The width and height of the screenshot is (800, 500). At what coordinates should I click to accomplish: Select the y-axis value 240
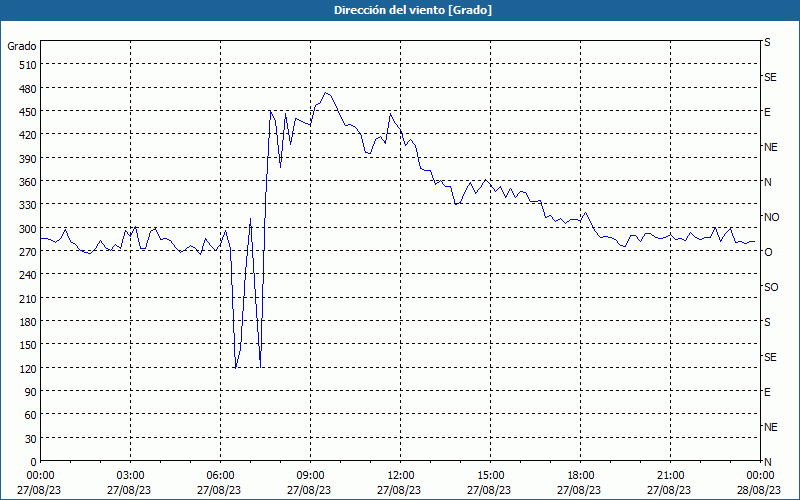pyautogui.click(x=29, y=276)
